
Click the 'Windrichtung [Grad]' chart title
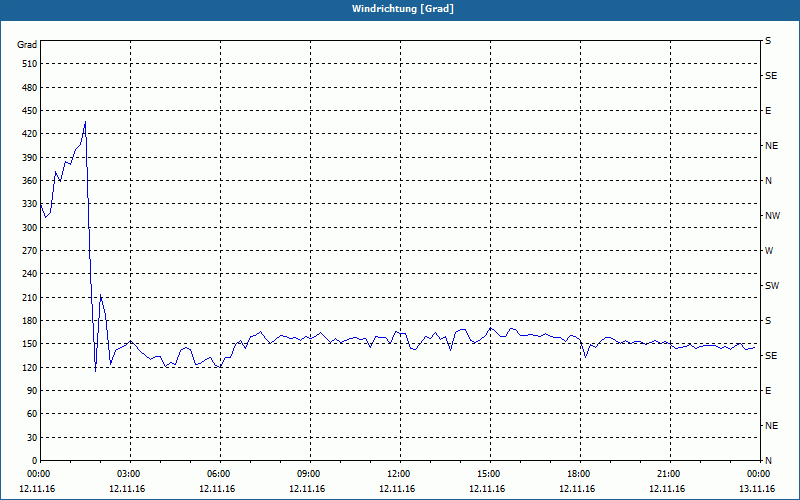(x=403, y=9)
